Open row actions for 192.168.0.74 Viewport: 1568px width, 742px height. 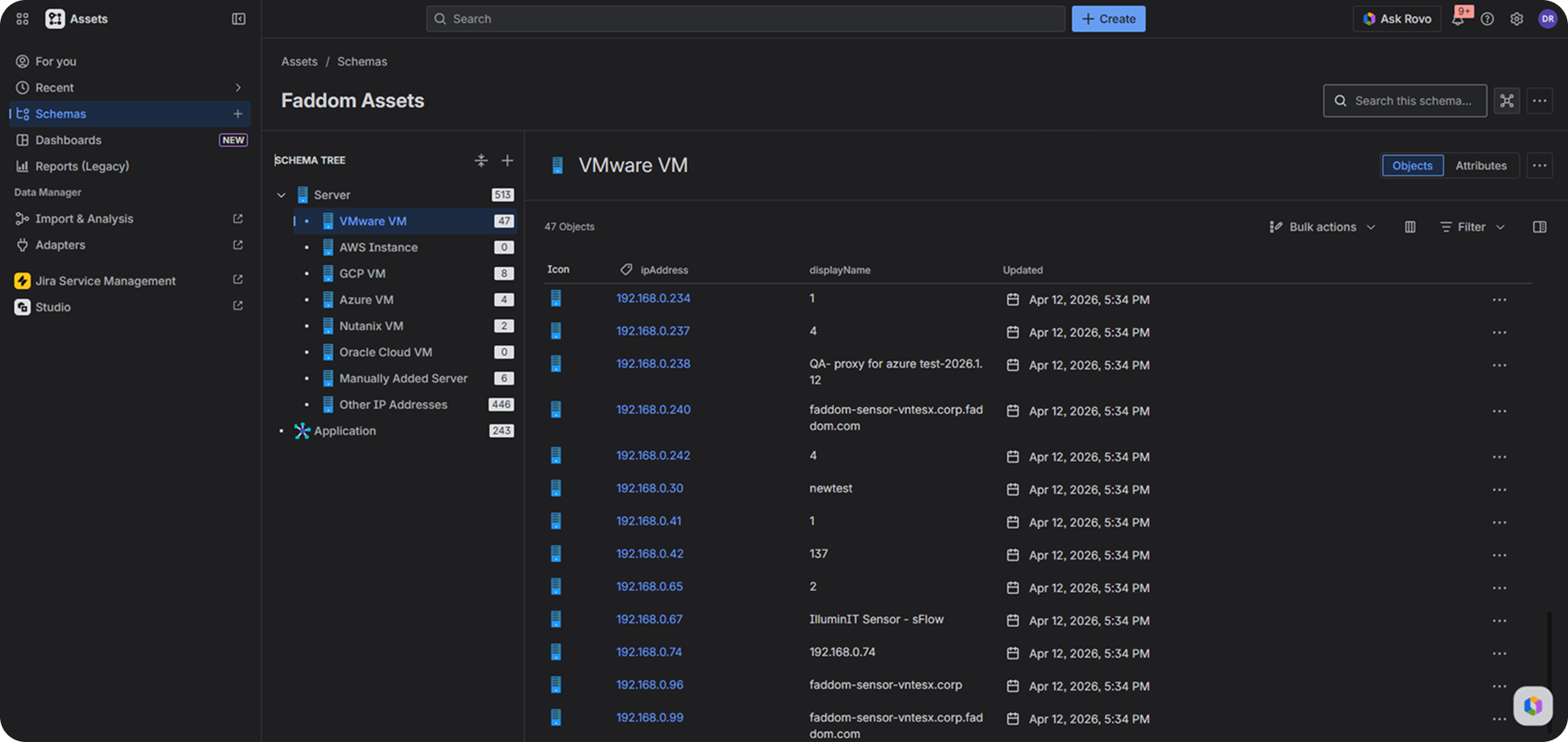[x=1499, y=653]
